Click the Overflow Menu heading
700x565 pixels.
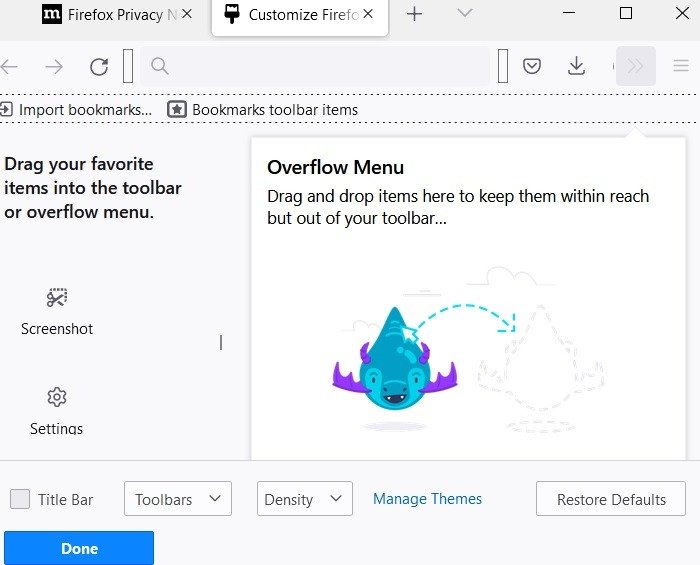(x=335, y=167)
